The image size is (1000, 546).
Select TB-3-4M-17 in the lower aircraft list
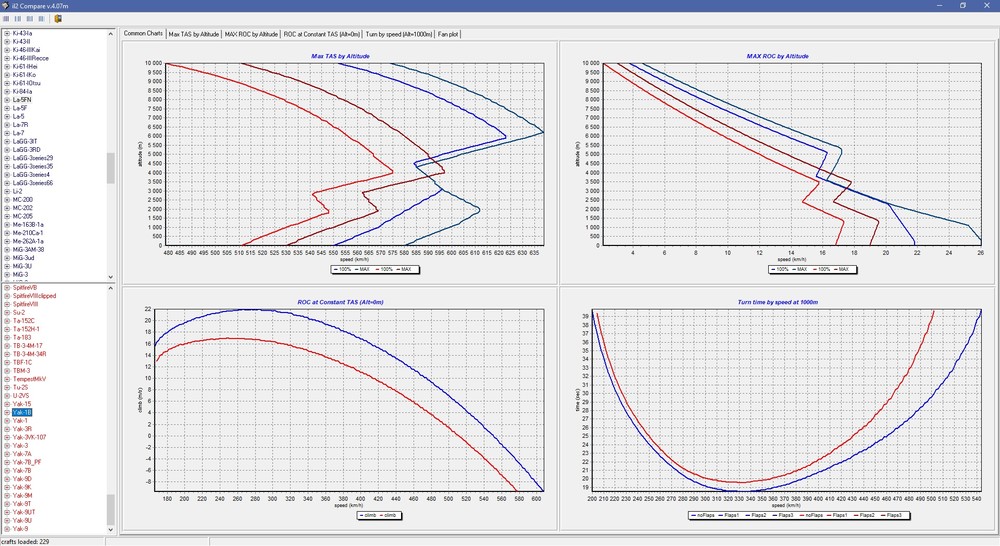[27, 346]
